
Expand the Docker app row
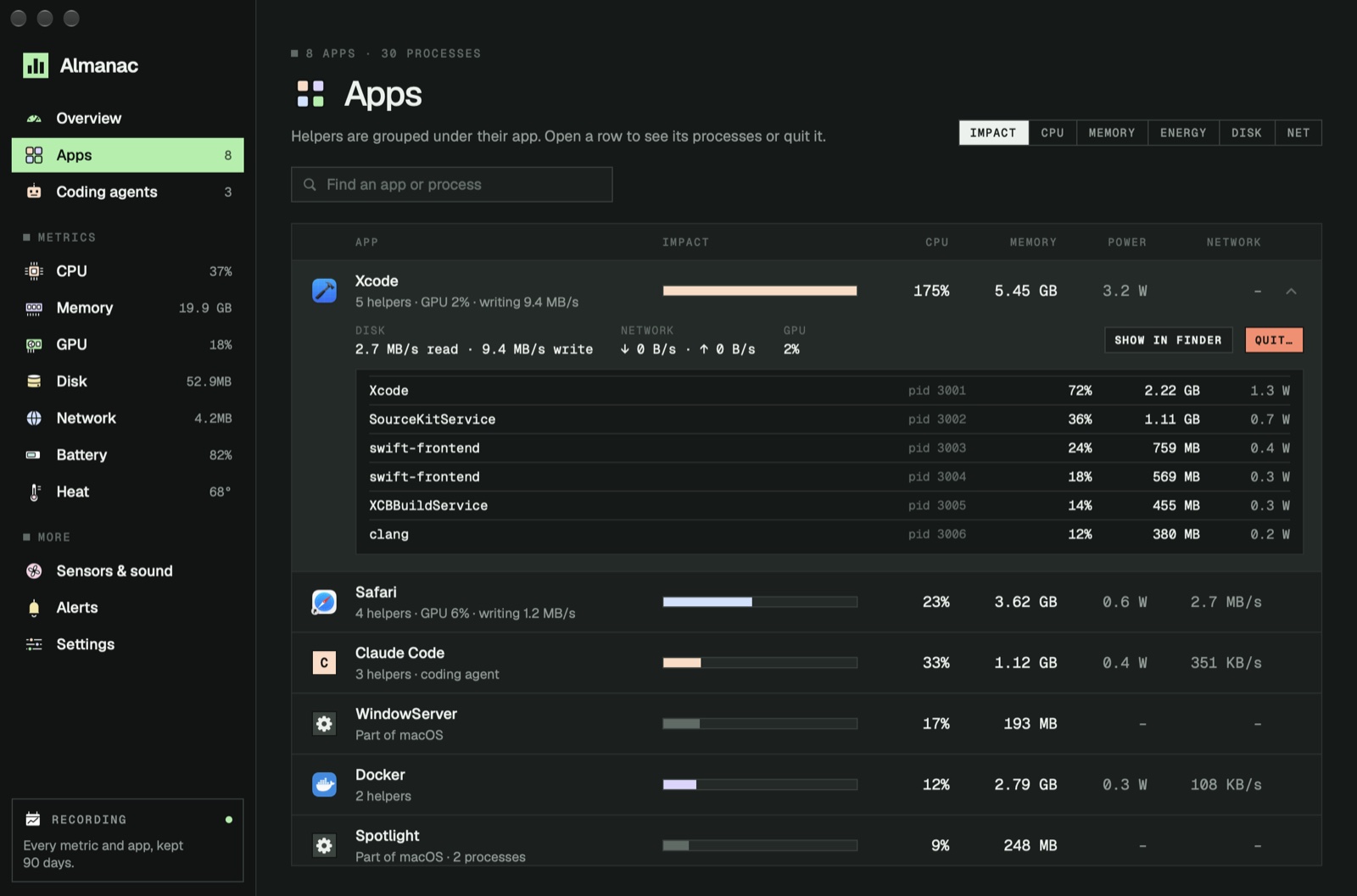pos(806,785)
